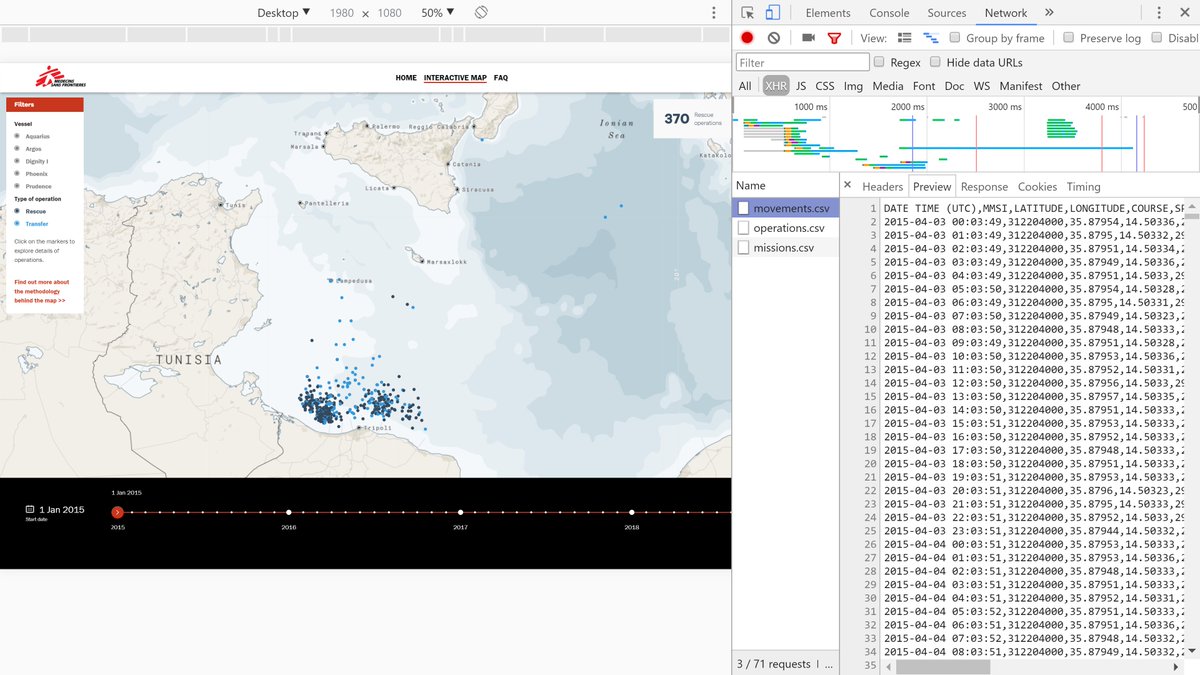Screen dimensions: 1200x675
Task: Close the request details pane
Action: point(847,185)
